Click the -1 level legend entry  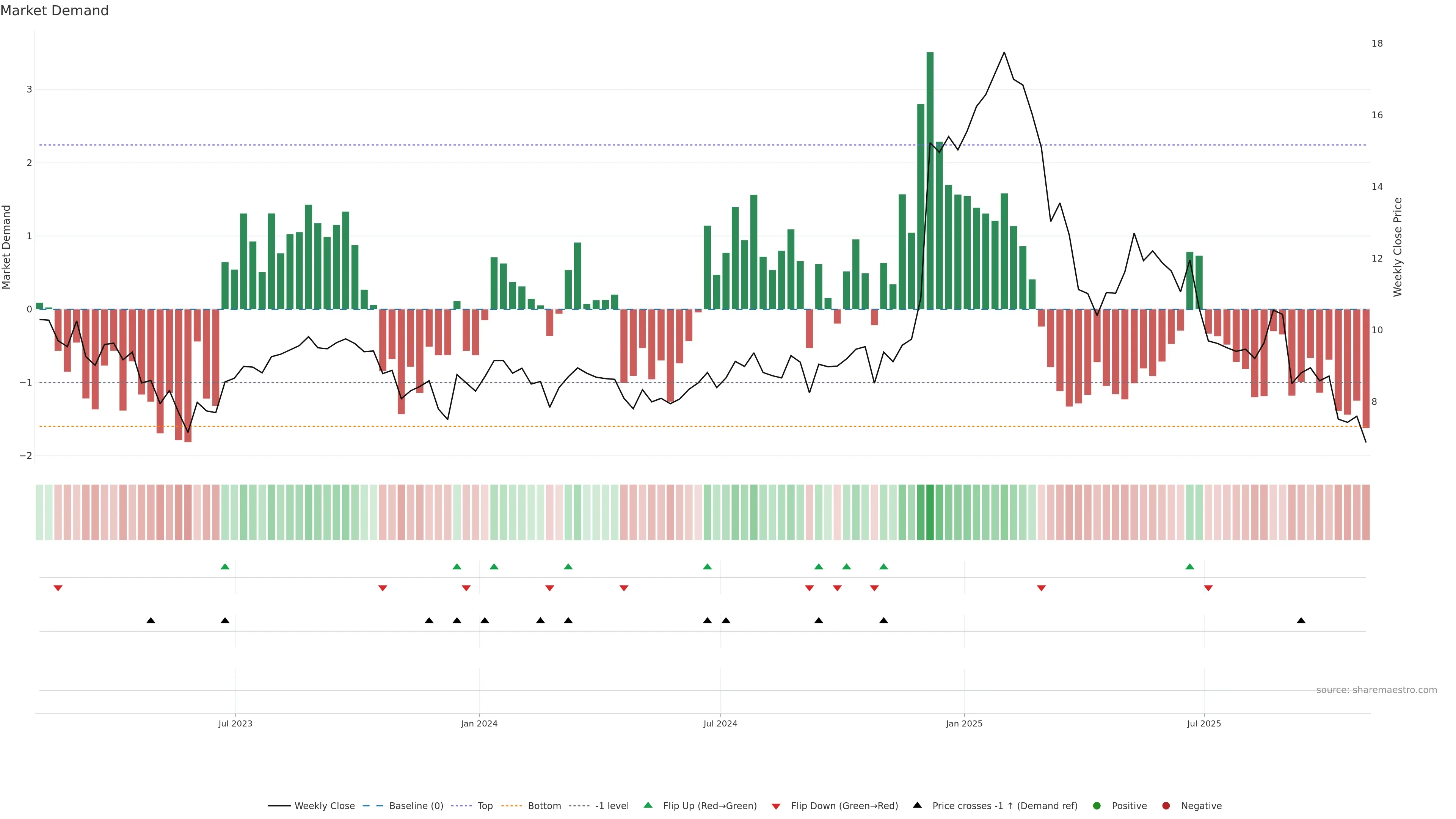coord(612,806)
